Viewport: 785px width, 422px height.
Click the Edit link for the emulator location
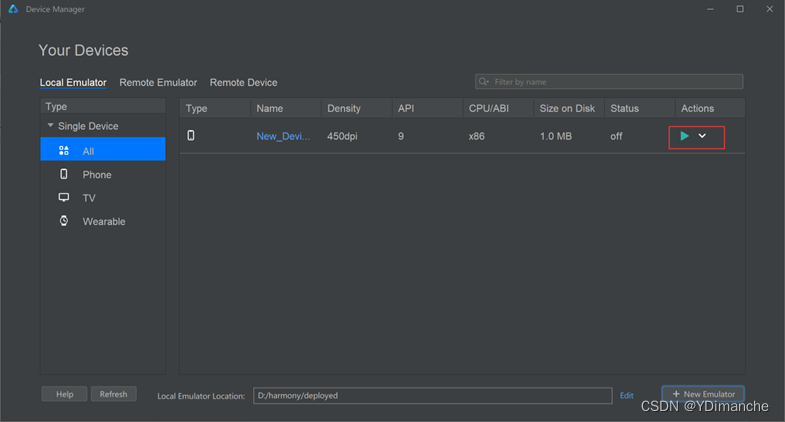626,395
